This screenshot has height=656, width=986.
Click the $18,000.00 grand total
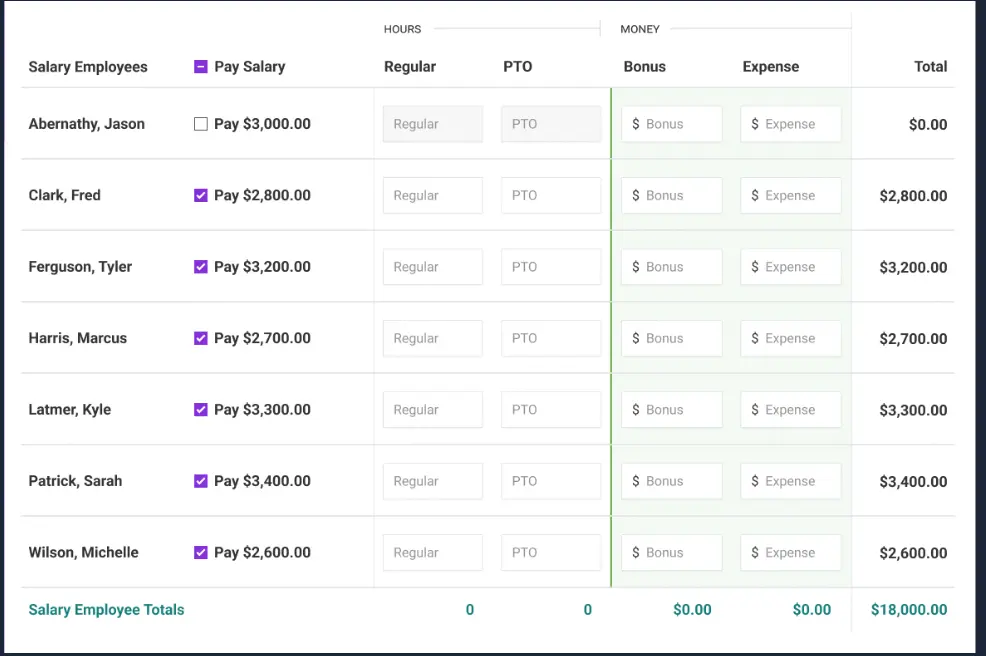(909, 609)
